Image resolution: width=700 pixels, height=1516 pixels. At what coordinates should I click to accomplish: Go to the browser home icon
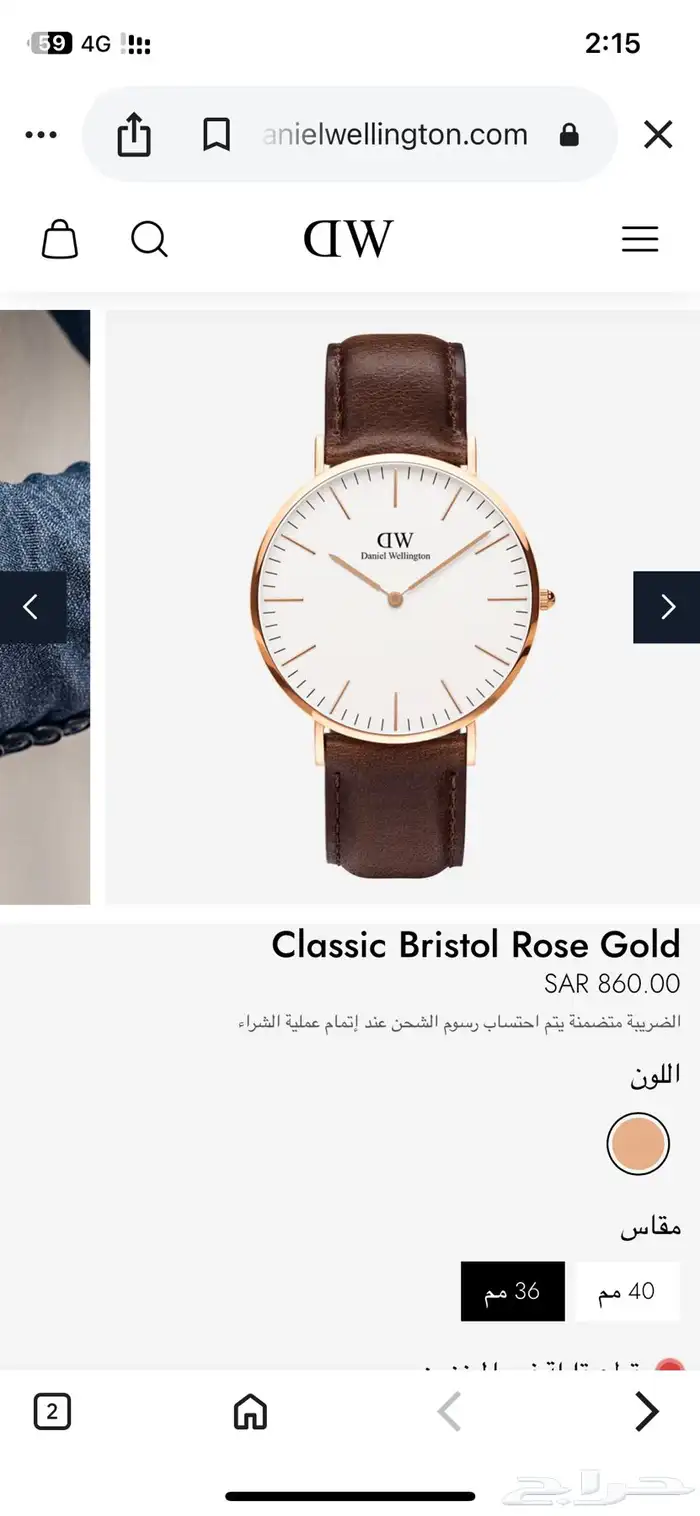click(x=250, y=1412)
